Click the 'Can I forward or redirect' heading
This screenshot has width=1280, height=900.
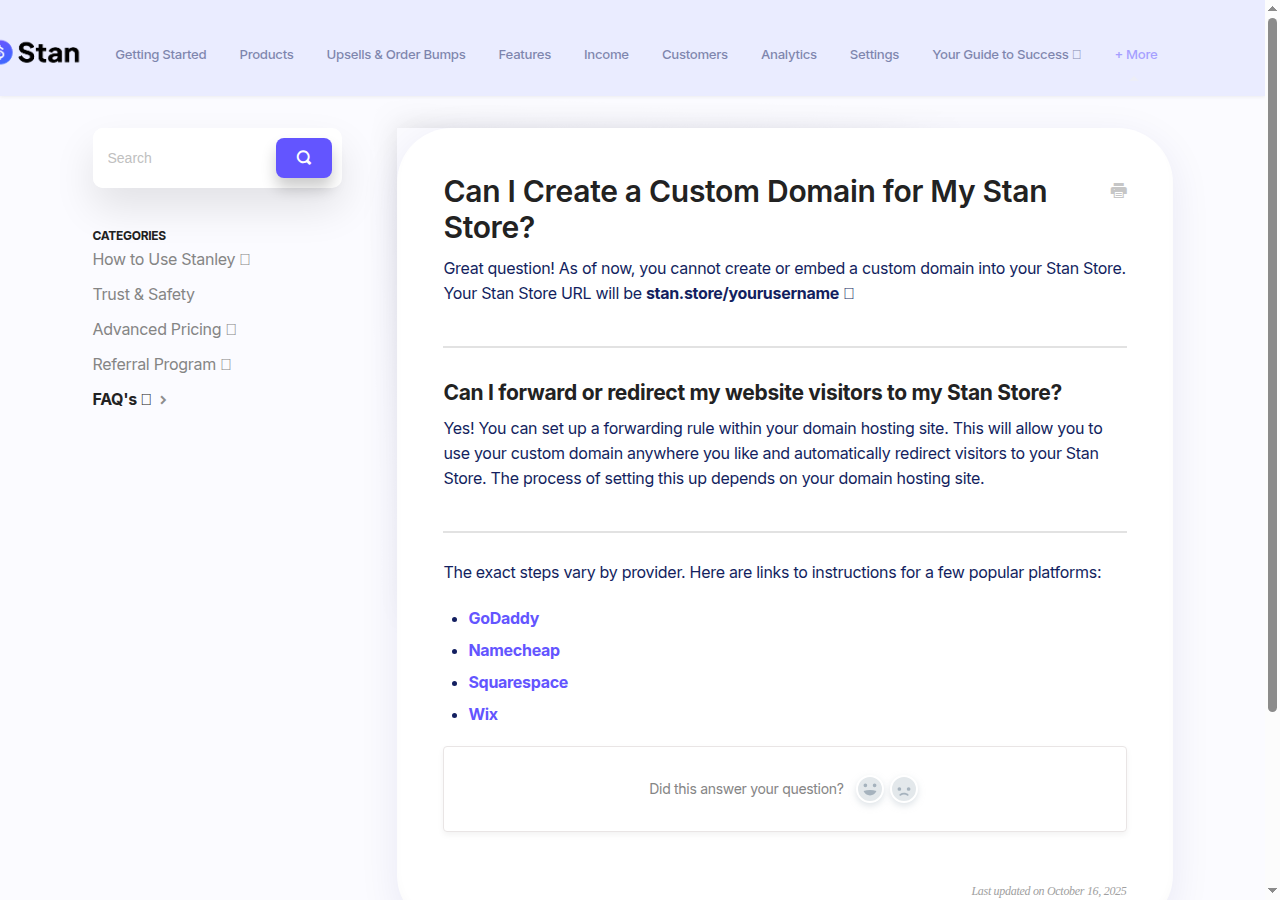coord(753,392)
